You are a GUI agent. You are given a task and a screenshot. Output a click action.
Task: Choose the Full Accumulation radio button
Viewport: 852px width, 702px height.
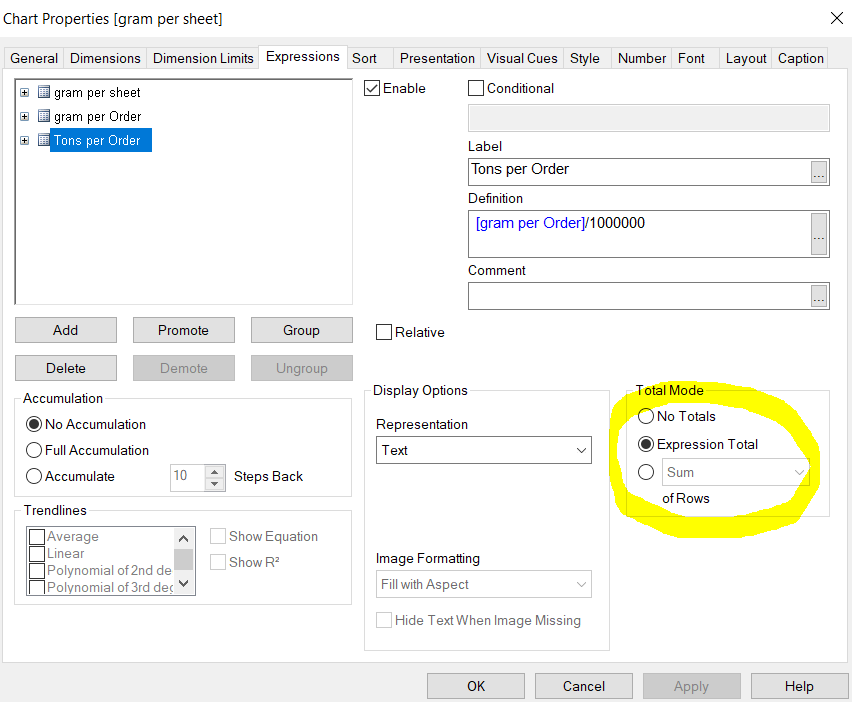[35, 450]
